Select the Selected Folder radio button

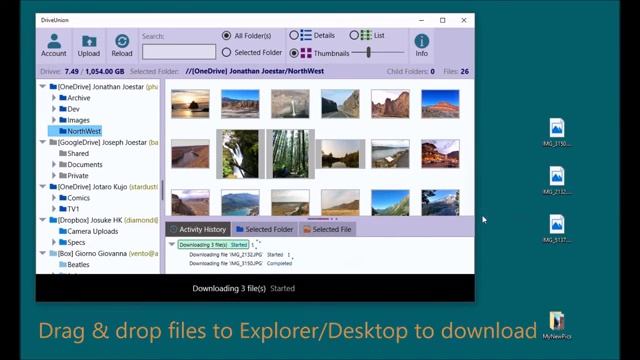click(226, 52)
